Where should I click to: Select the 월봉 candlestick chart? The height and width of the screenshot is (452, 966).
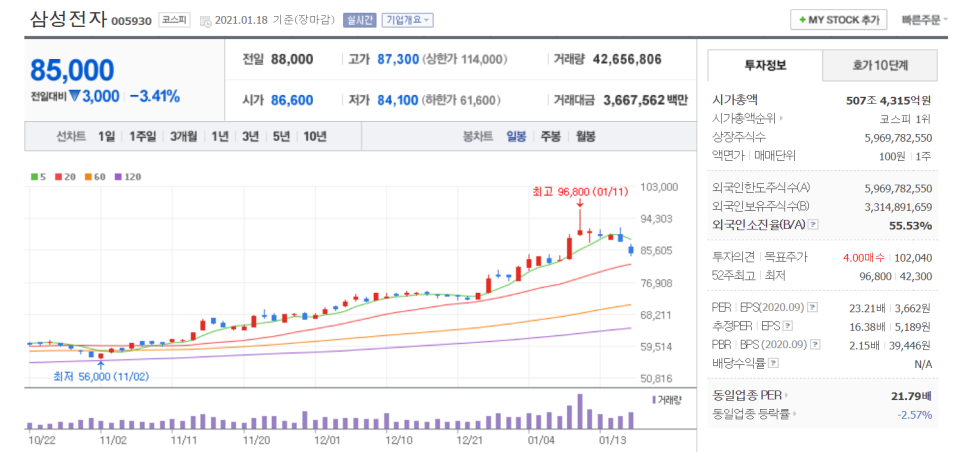[x=585, y=137]
